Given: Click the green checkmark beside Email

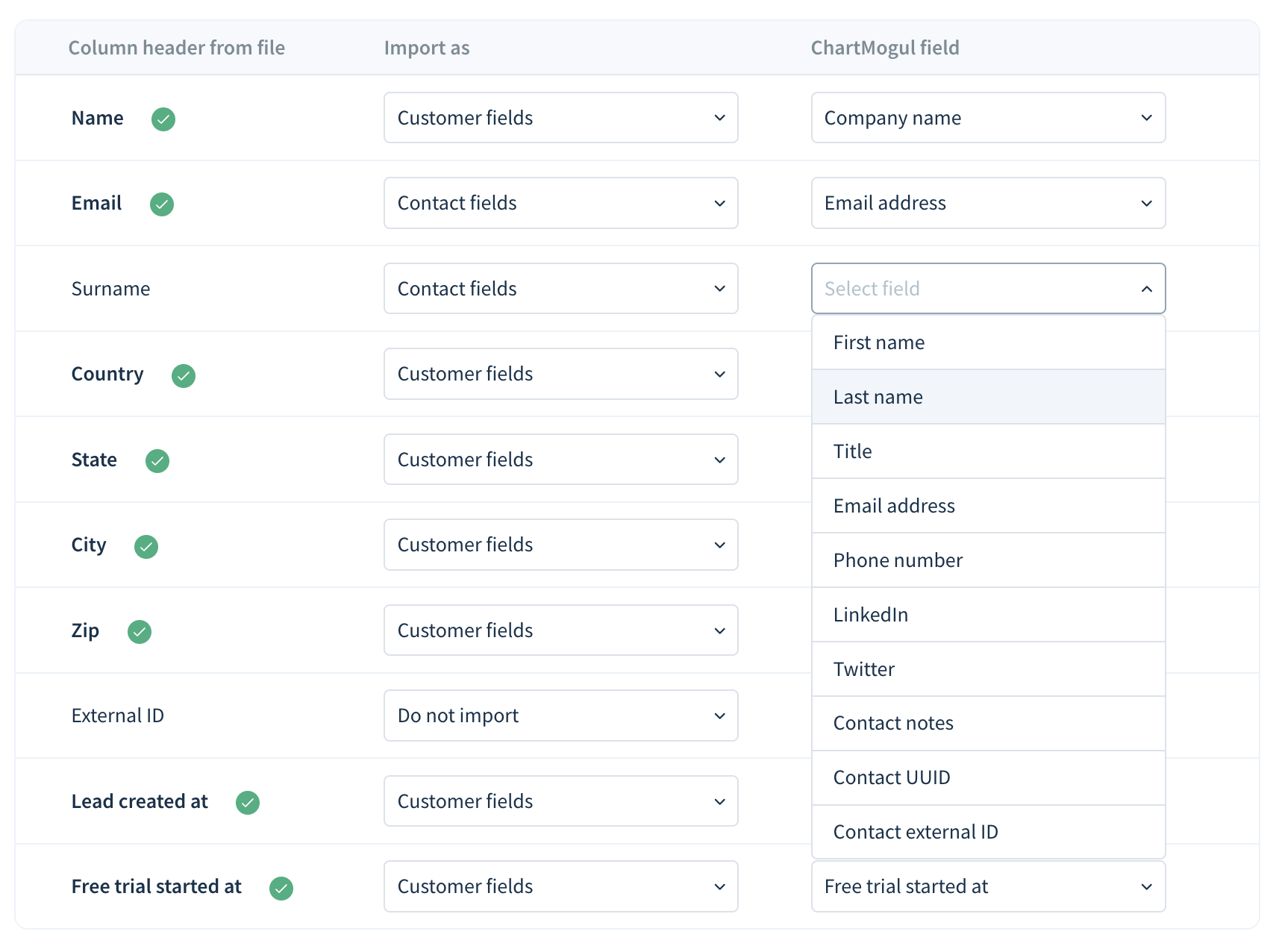Looking at the screenshot, I should tap(161, 204).
